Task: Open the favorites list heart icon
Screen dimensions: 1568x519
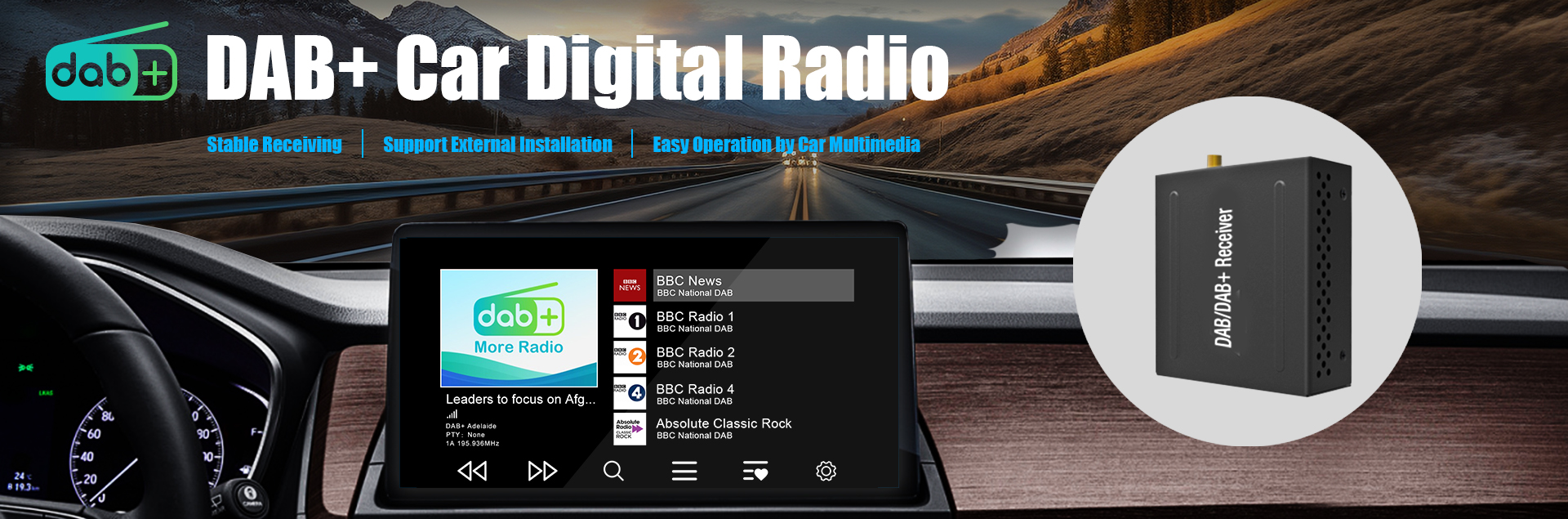Action: click(x=755, y=471)
